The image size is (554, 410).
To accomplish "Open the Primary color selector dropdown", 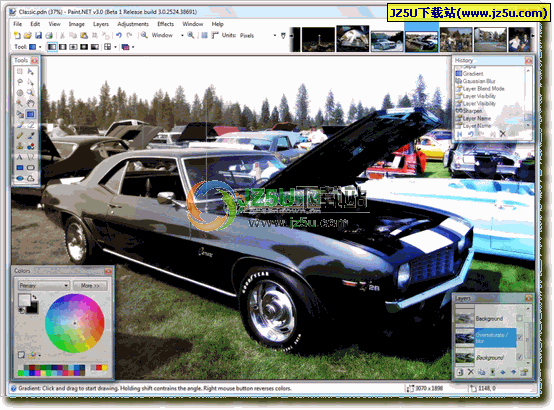I will (x=43, y=285).
